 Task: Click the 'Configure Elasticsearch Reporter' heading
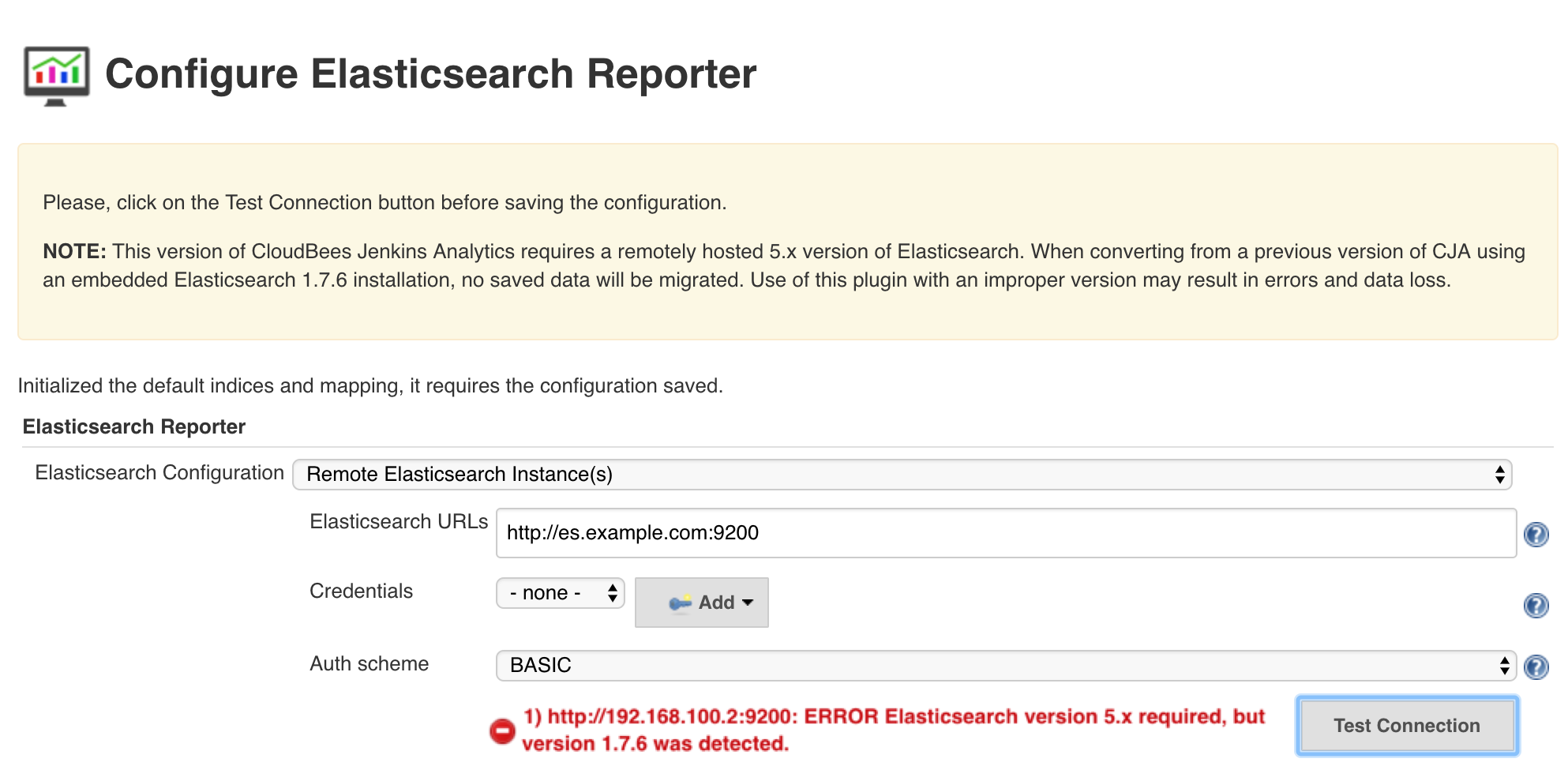point(431,74)
